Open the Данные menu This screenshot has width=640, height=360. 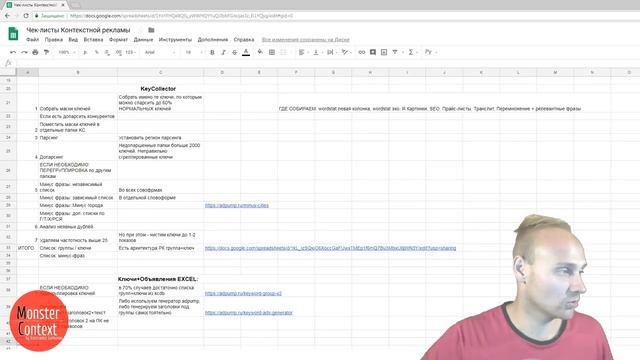click(x=143, y=40)
